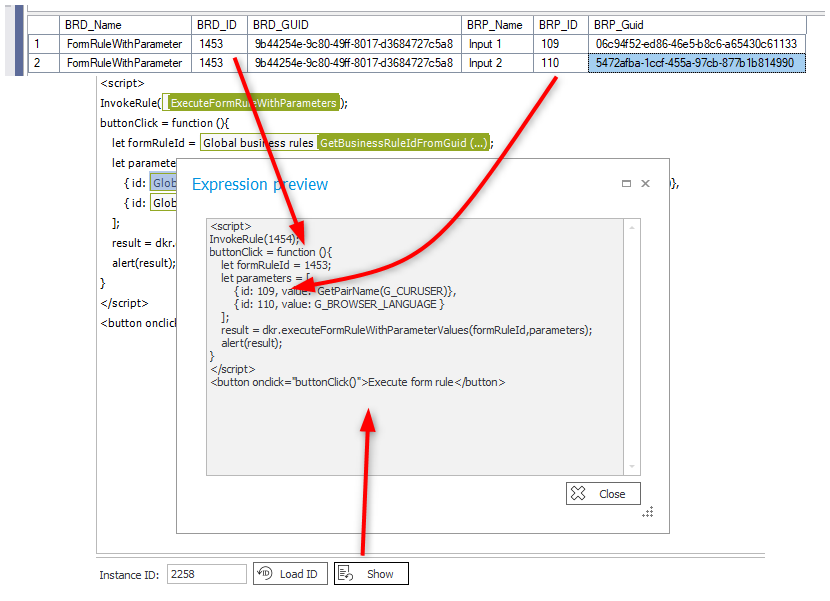Click the BRP_ID cell 109
This screenshot has height=601, width=830.
pyautogui.click(x=560, y=44)
